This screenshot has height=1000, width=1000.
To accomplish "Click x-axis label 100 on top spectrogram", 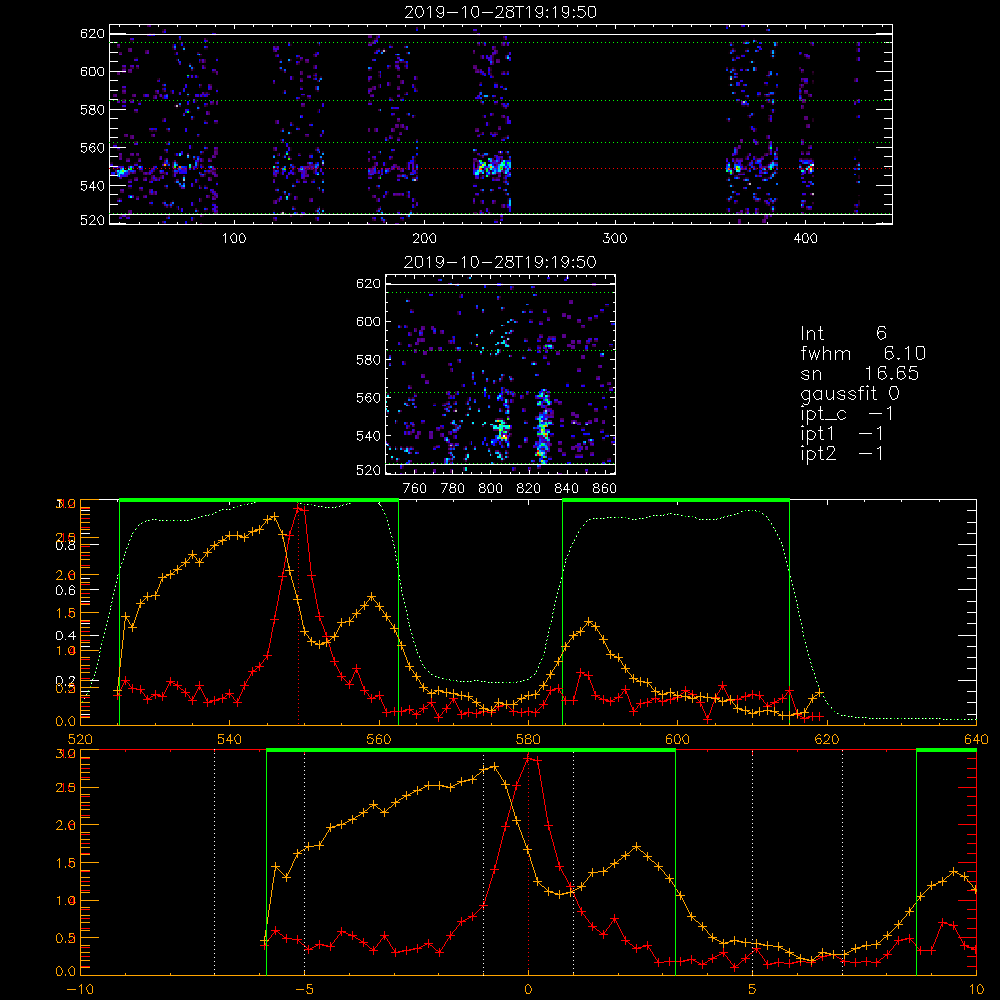I will coord(234,239).
